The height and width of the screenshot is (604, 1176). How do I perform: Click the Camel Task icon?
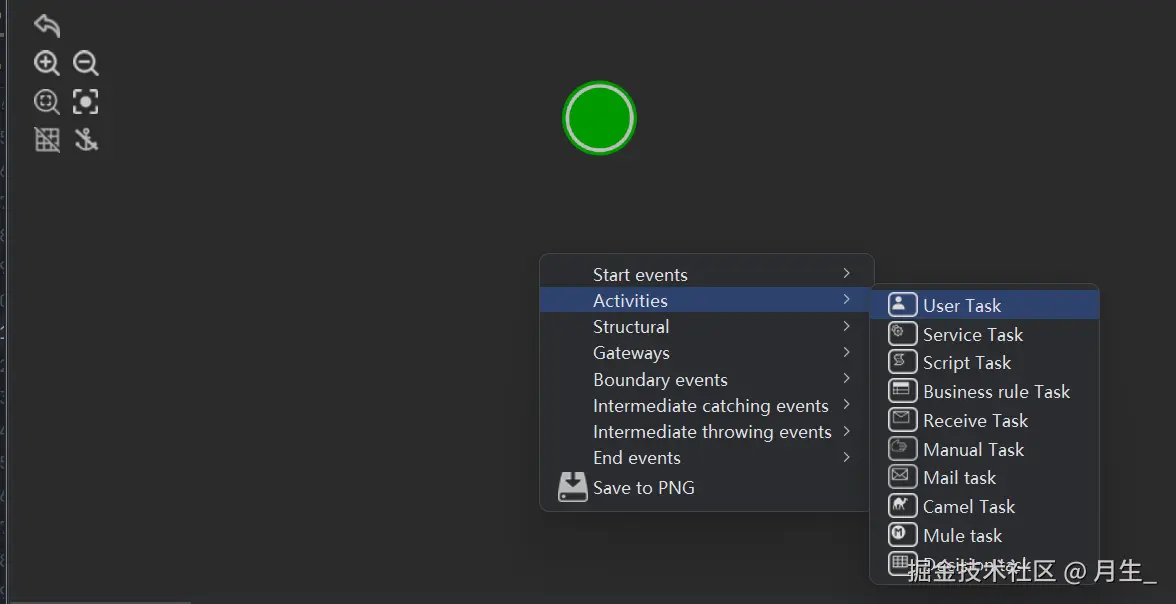point(902,506)
